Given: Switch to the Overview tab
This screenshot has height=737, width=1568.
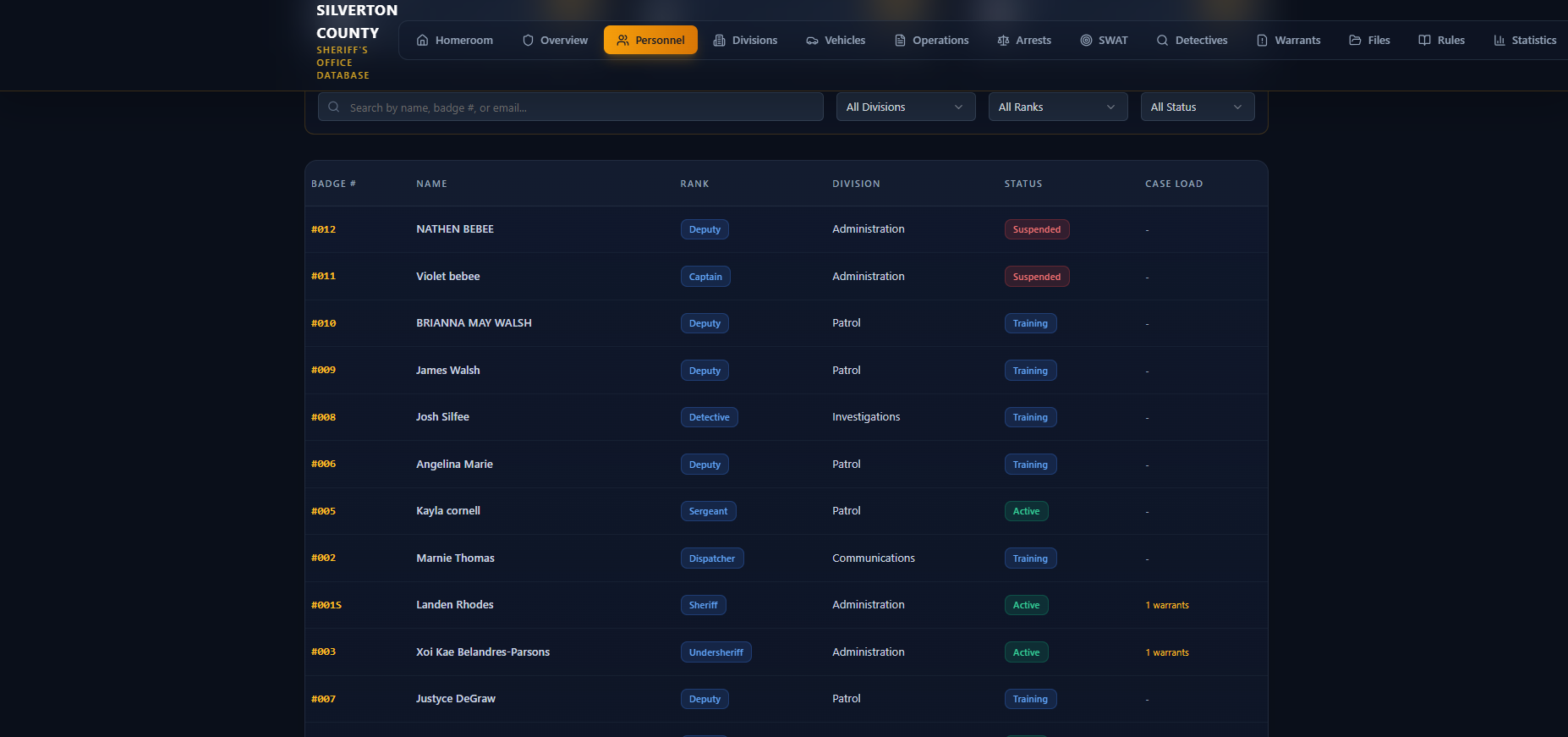Looking at the screenshot, I should [x=555, y=40].
